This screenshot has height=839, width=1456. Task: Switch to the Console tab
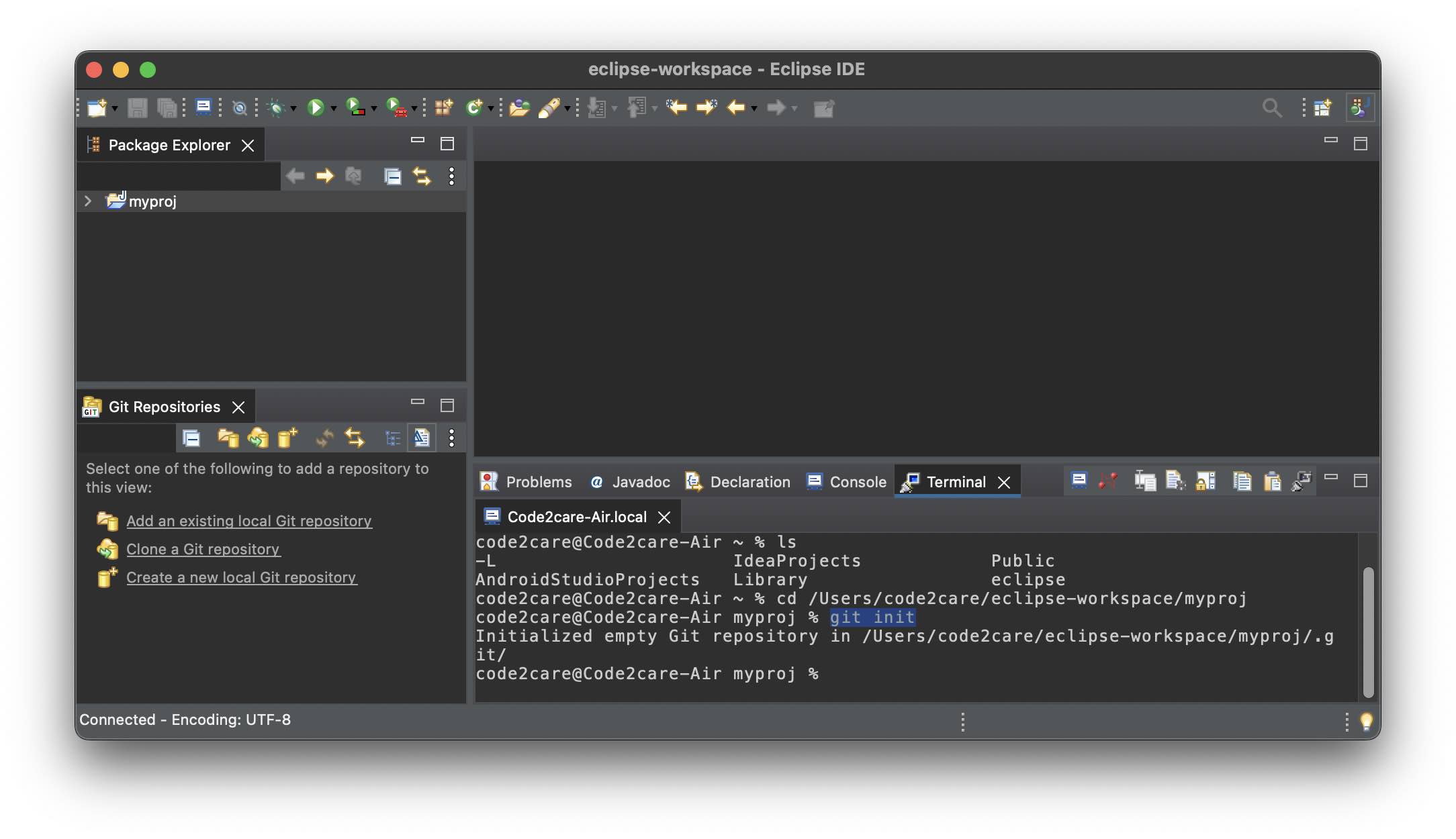[857, 481]
